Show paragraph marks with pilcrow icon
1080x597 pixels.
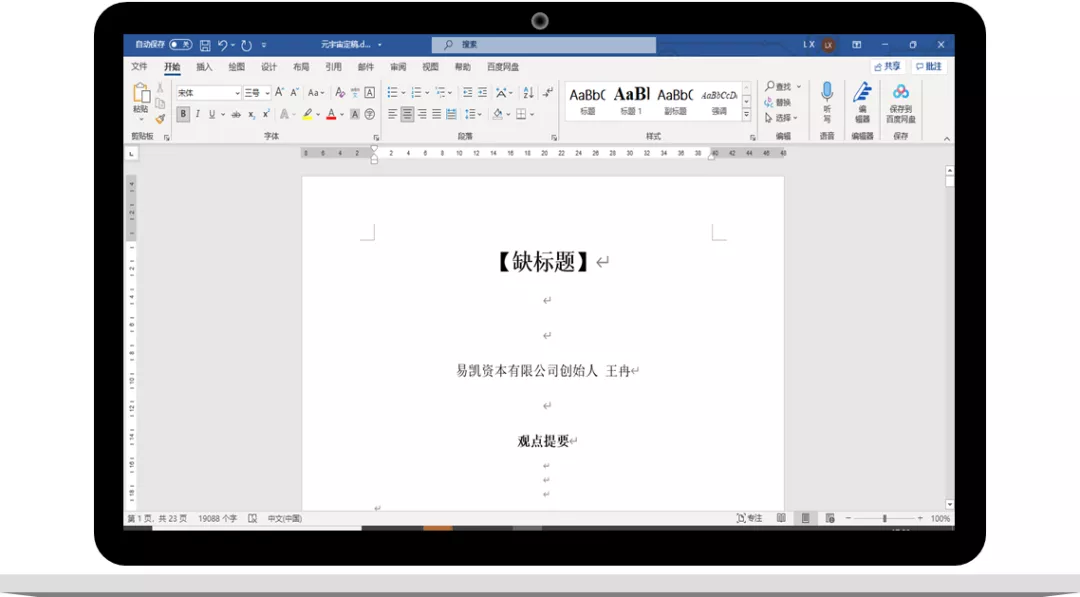[x=548, y=92]
